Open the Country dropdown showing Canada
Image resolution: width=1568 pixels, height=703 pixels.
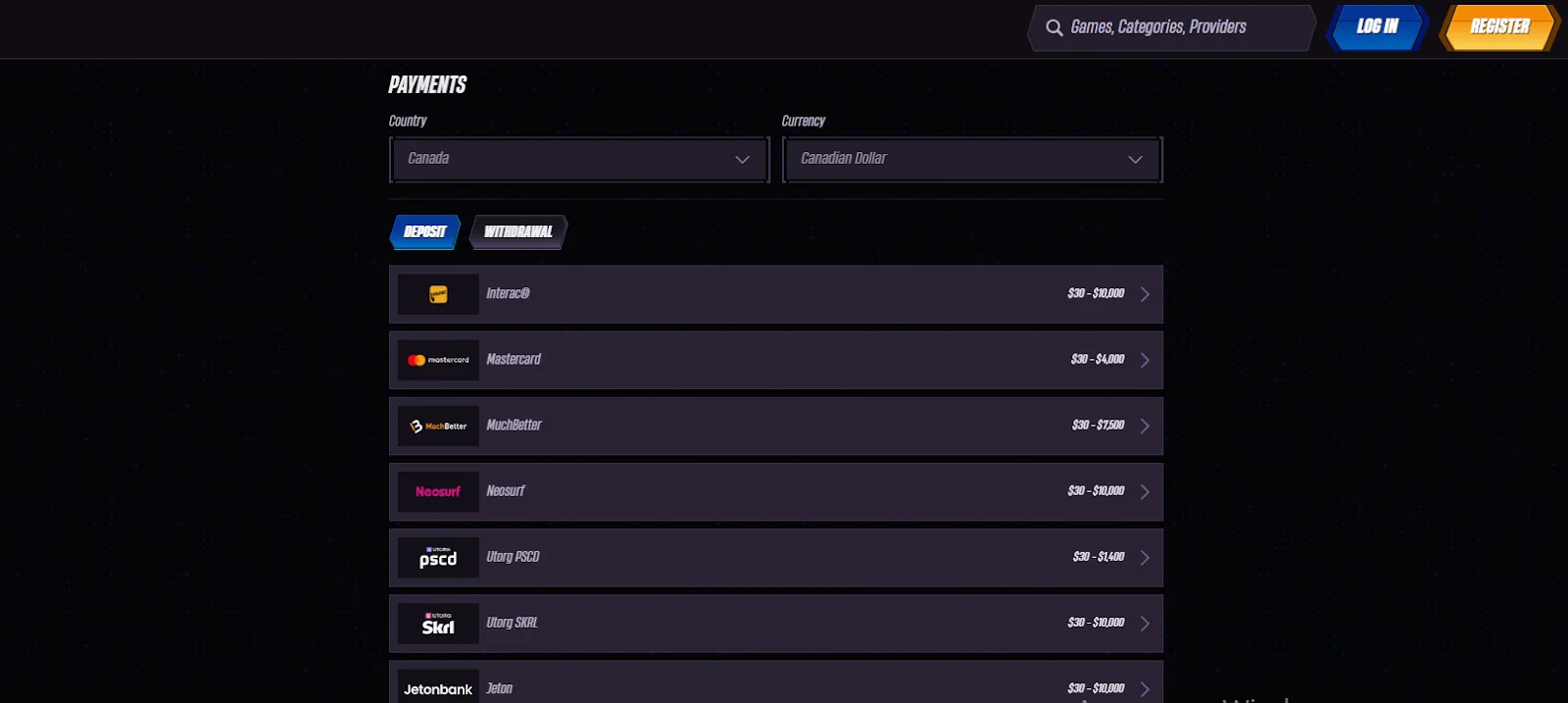(579, 159)
